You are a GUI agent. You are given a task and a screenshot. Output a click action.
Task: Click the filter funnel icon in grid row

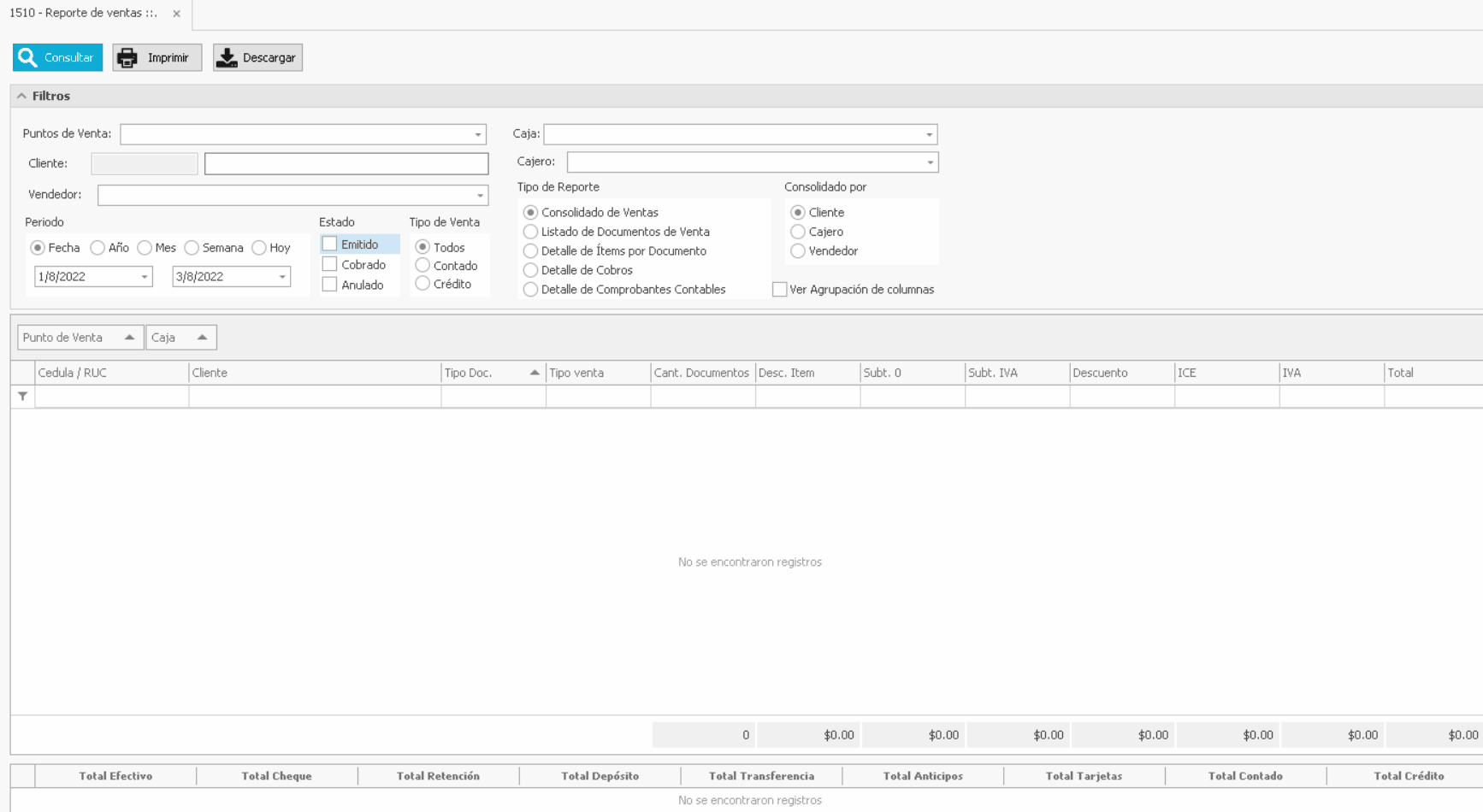point(22,397)
